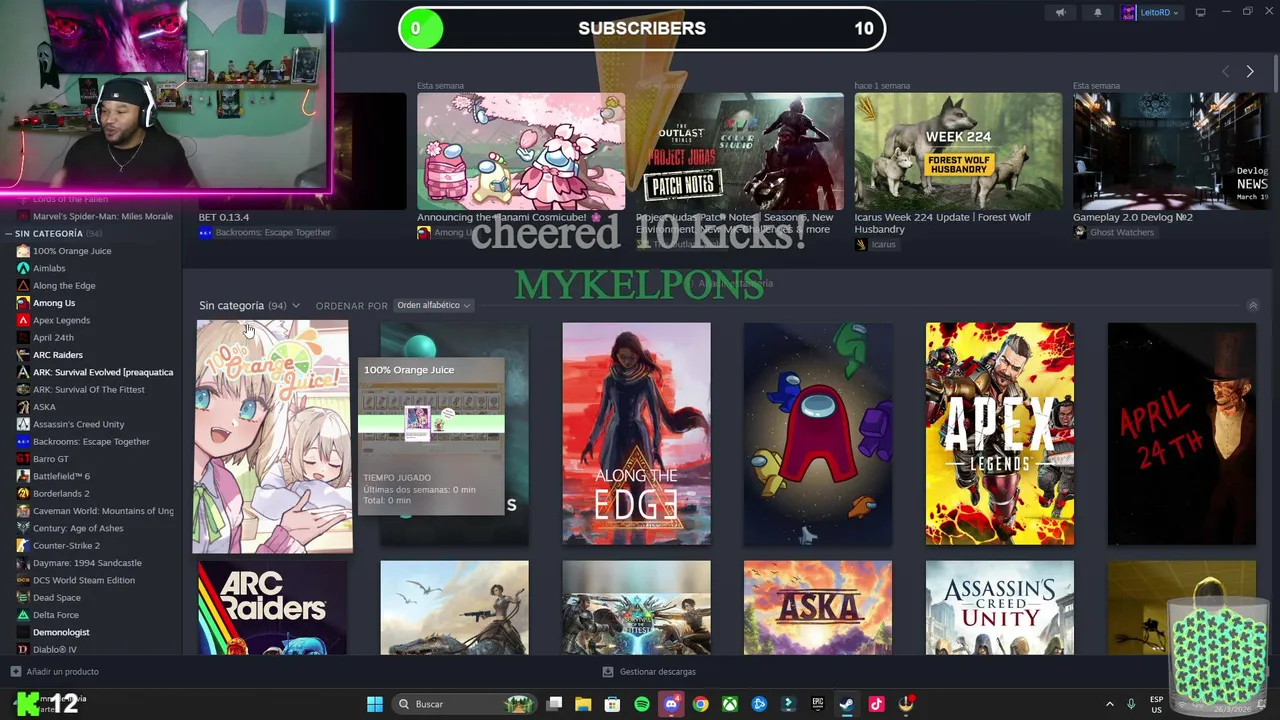
Task: Collapse the Sin categoría section chevron at right
Action: [x=1252, y=305]
